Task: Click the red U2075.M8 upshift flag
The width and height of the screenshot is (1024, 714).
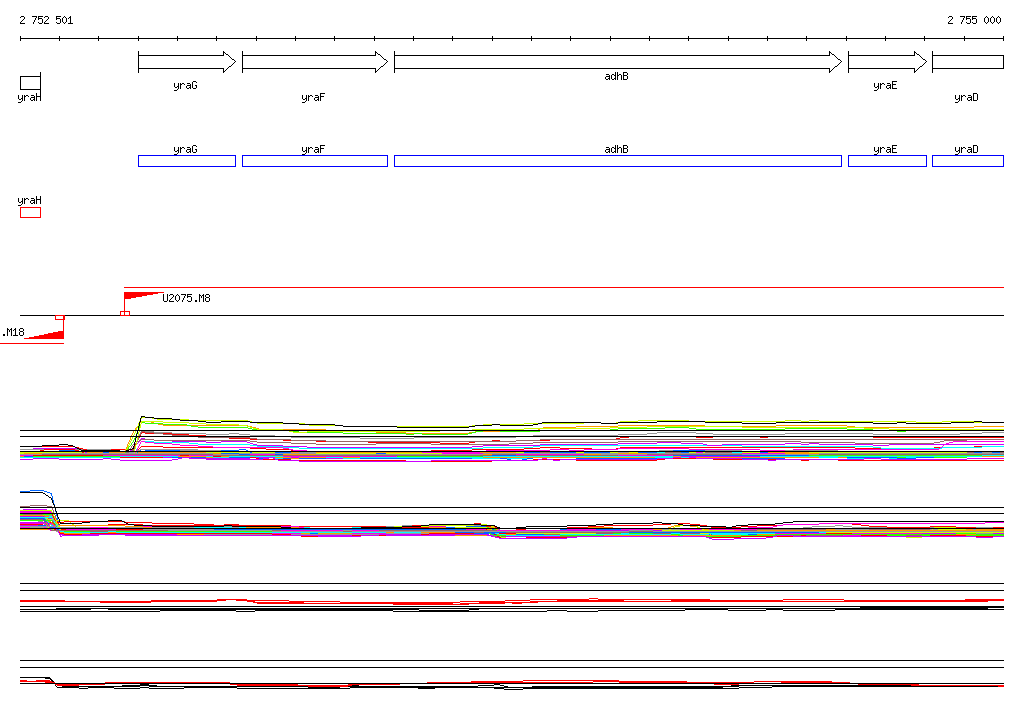Action: click(143, 296)
